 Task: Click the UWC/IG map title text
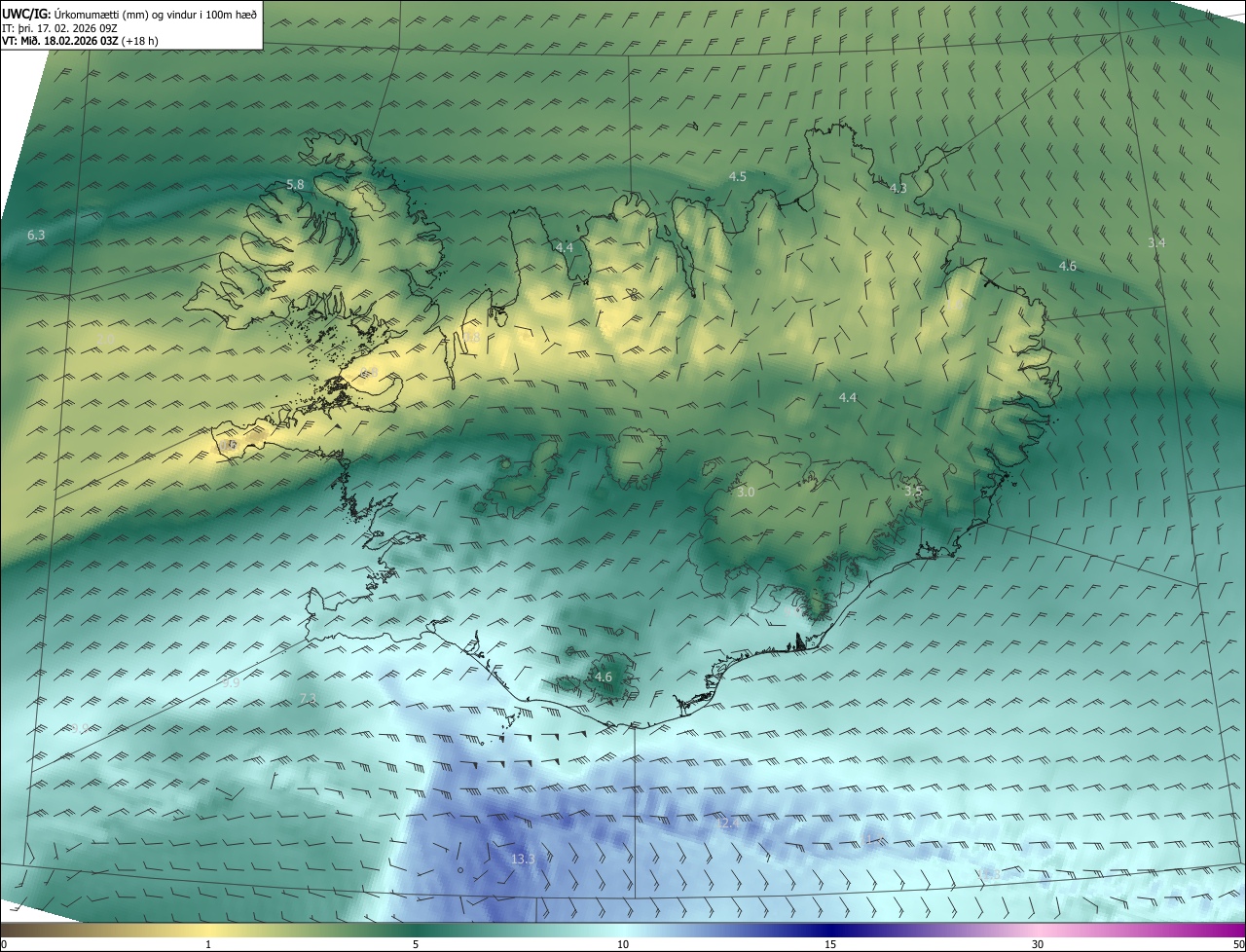click(129, 14)
